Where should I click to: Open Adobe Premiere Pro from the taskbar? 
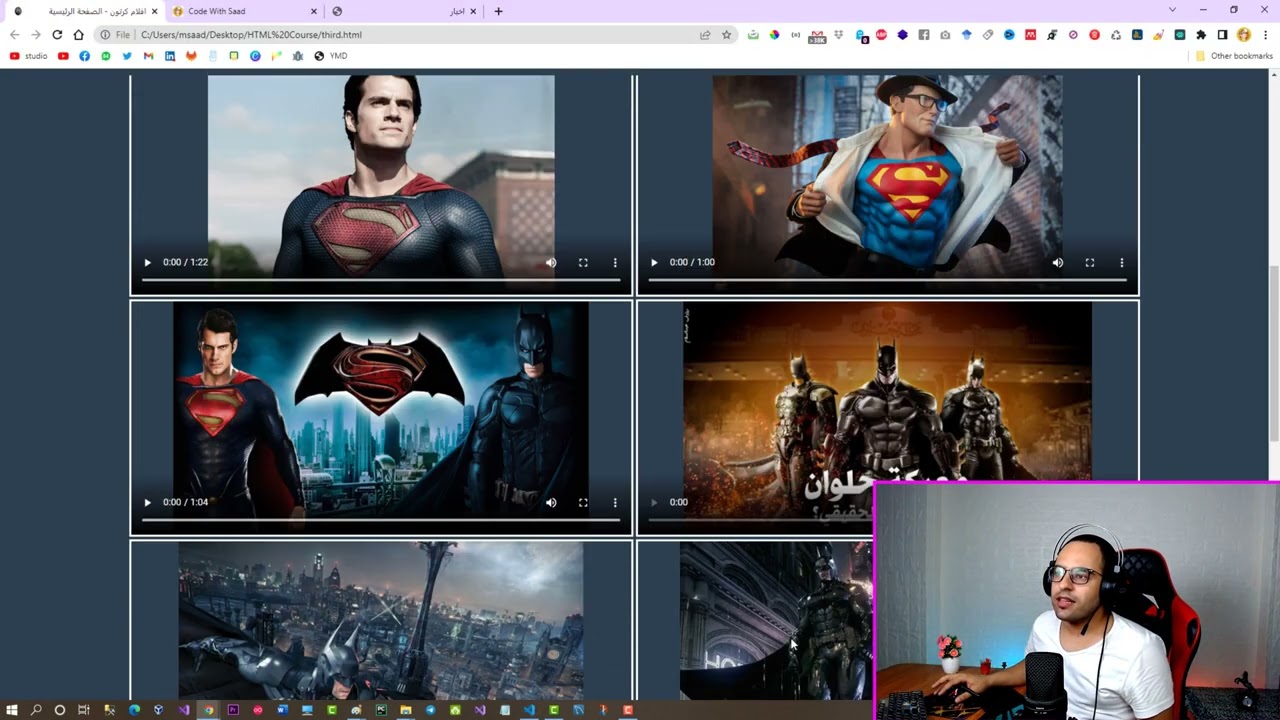233,710
